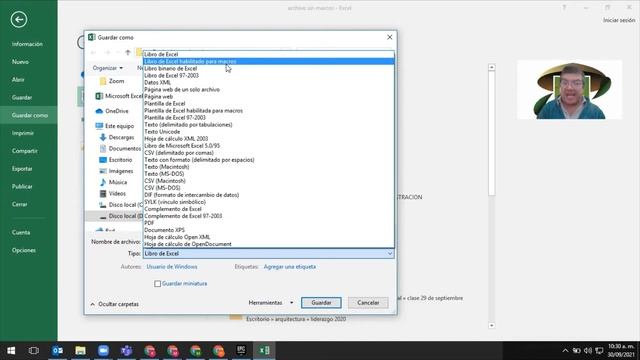Open Imágenes folder in navigation pane

pos(116,171)
